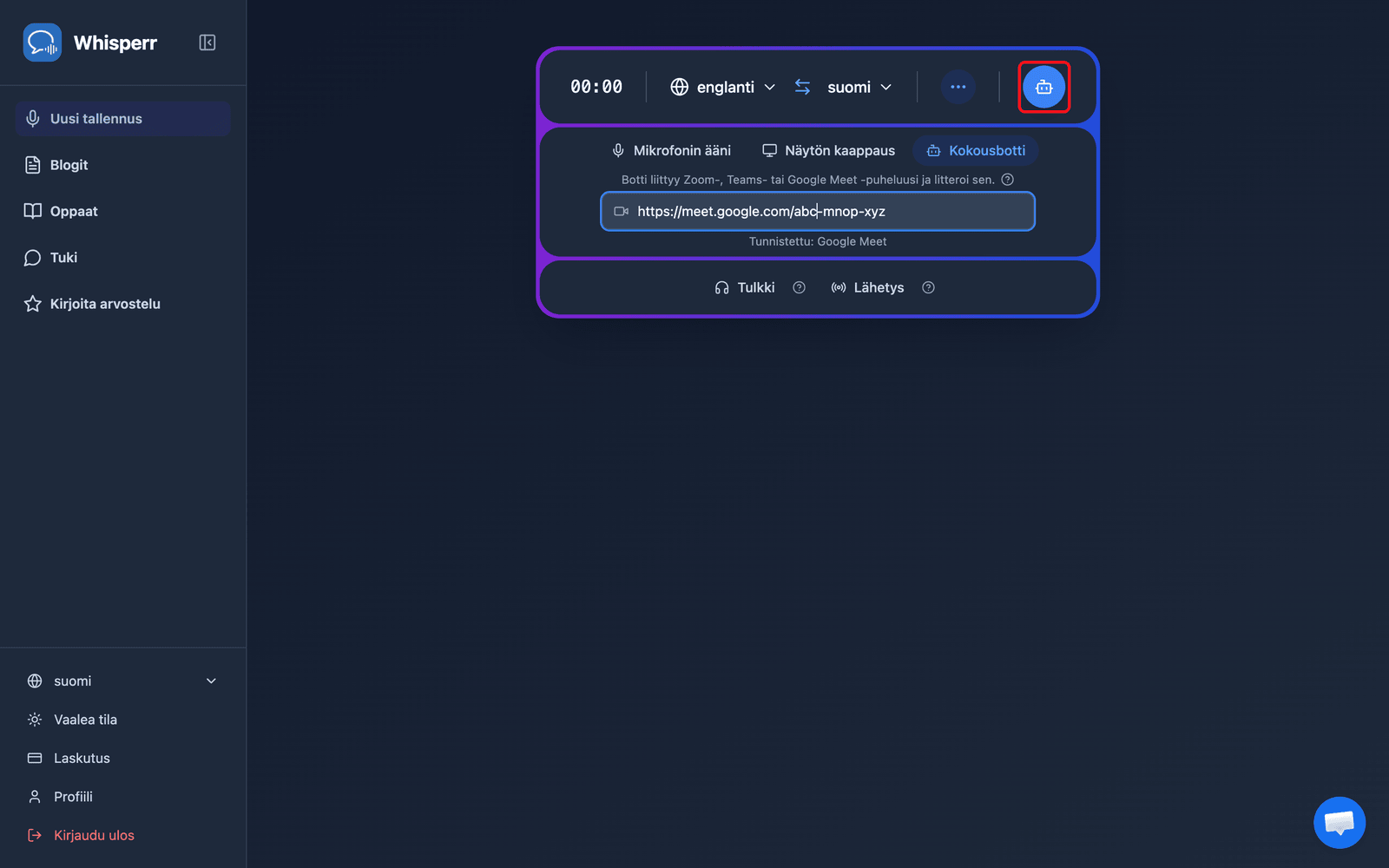This screenshot has height=868, width=1389.
Task: Open Uusi tallennus in sidebar
Action: tap(122, 119)
